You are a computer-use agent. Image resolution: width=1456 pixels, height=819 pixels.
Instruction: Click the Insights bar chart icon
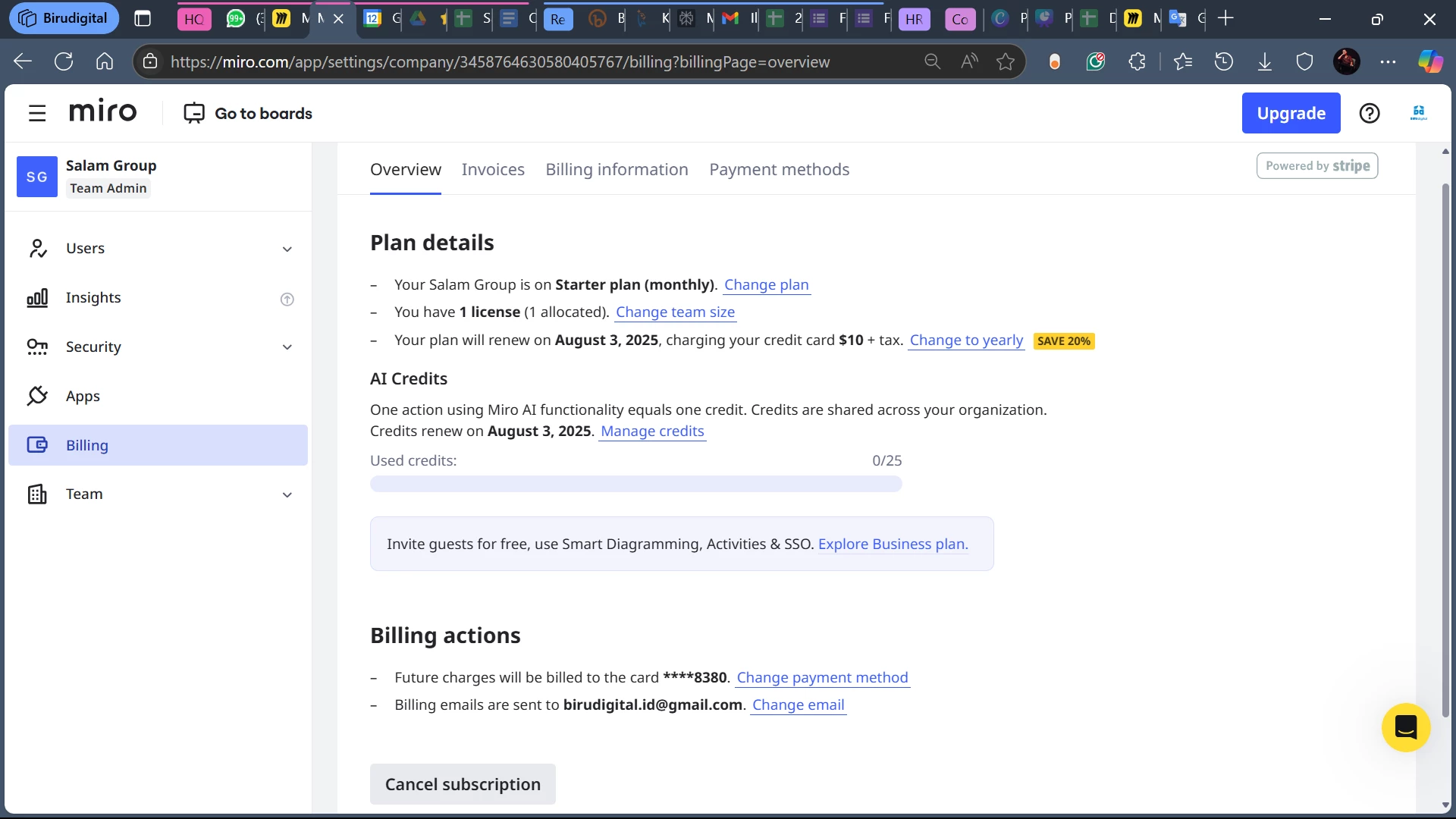point(37,298)
